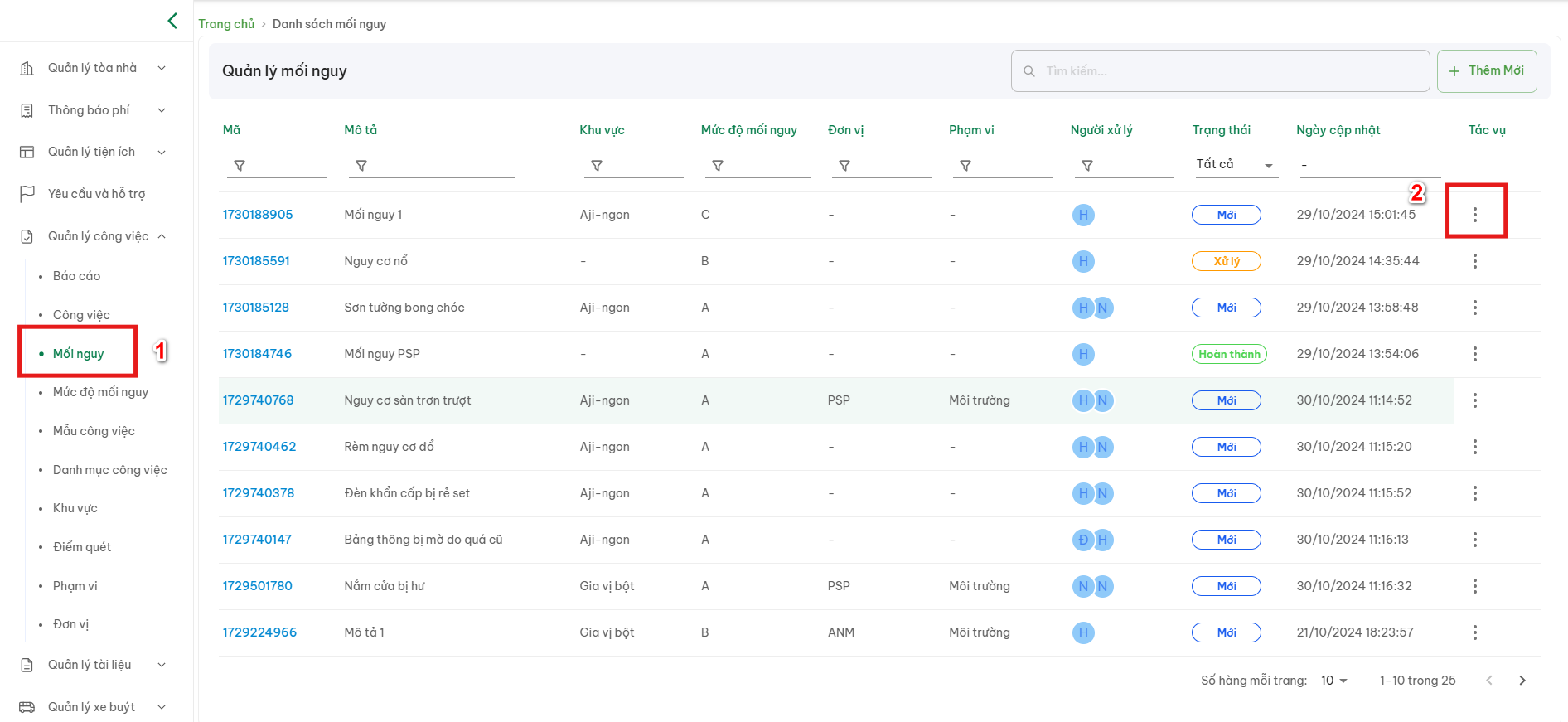
Task: Open Khu vực submenu item
Action: [75, 508]
